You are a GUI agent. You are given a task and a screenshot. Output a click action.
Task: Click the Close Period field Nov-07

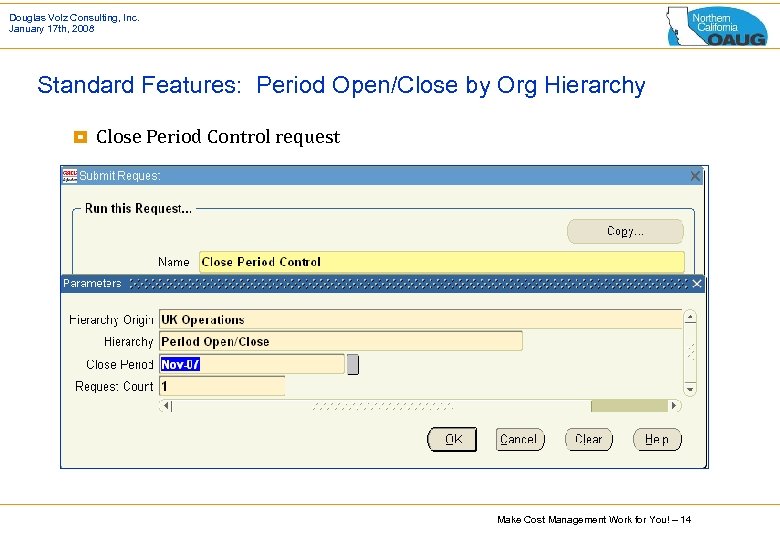click(x=252, y=364)
